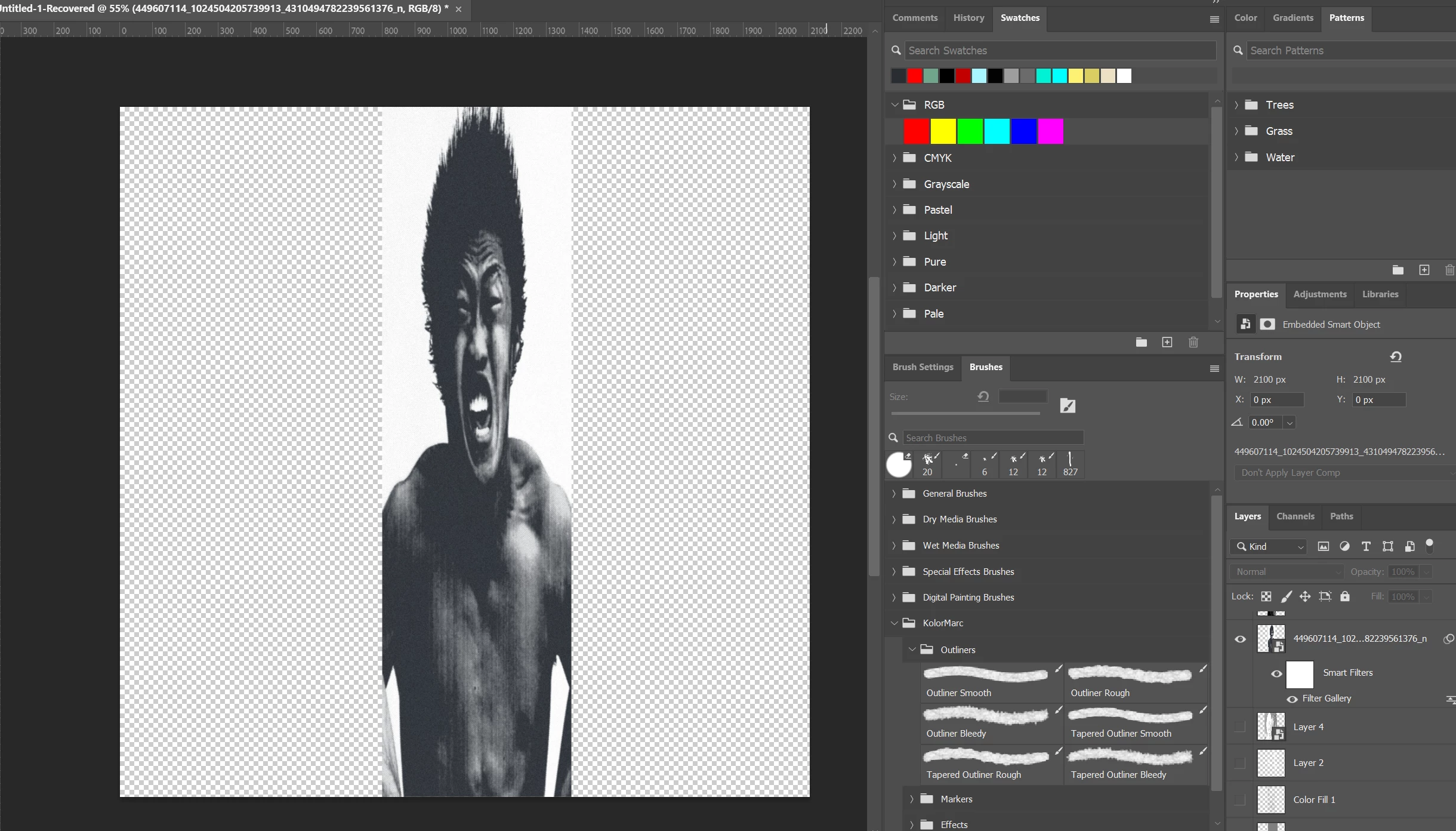Create new pattern group folder icon
The height and width of the screenshot is (831, 1456).
(x=1398, y=270)
